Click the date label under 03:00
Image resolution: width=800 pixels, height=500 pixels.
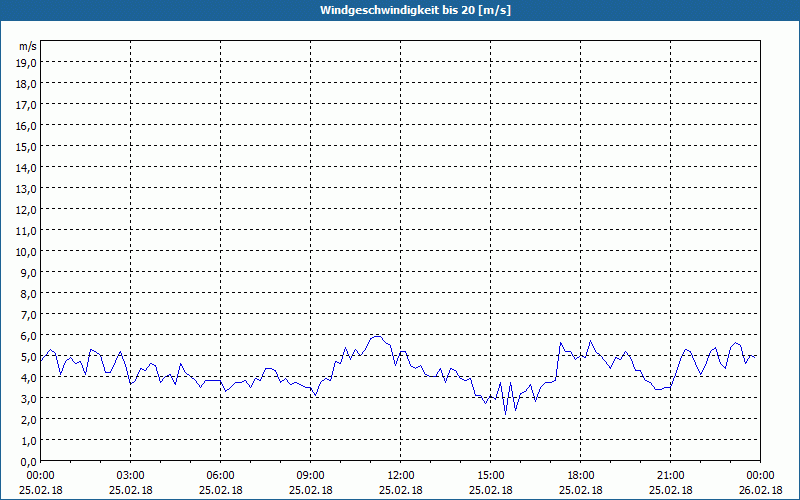tap(131, 490)
